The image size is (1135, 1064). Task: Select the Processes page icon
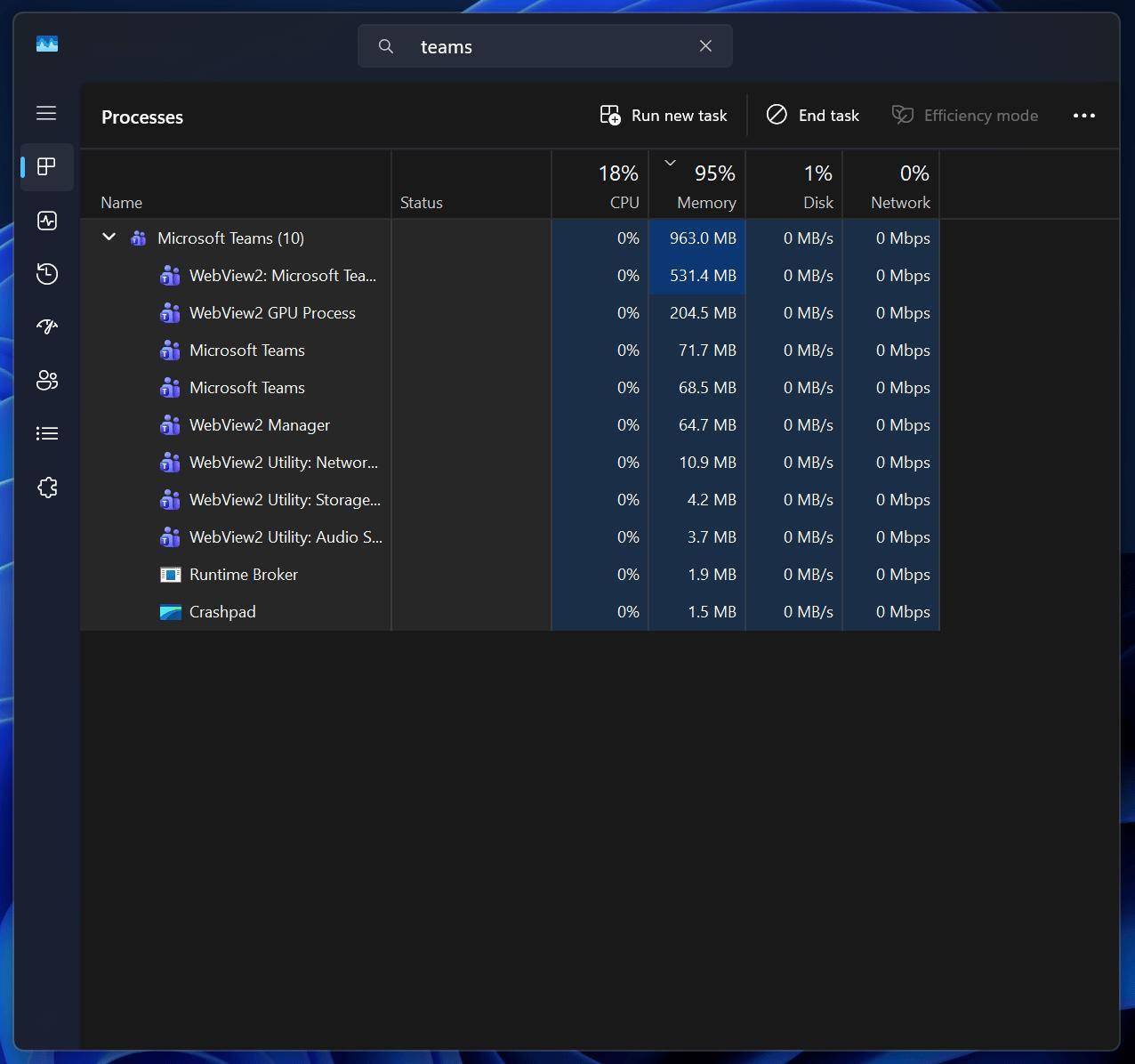point(47,166)
